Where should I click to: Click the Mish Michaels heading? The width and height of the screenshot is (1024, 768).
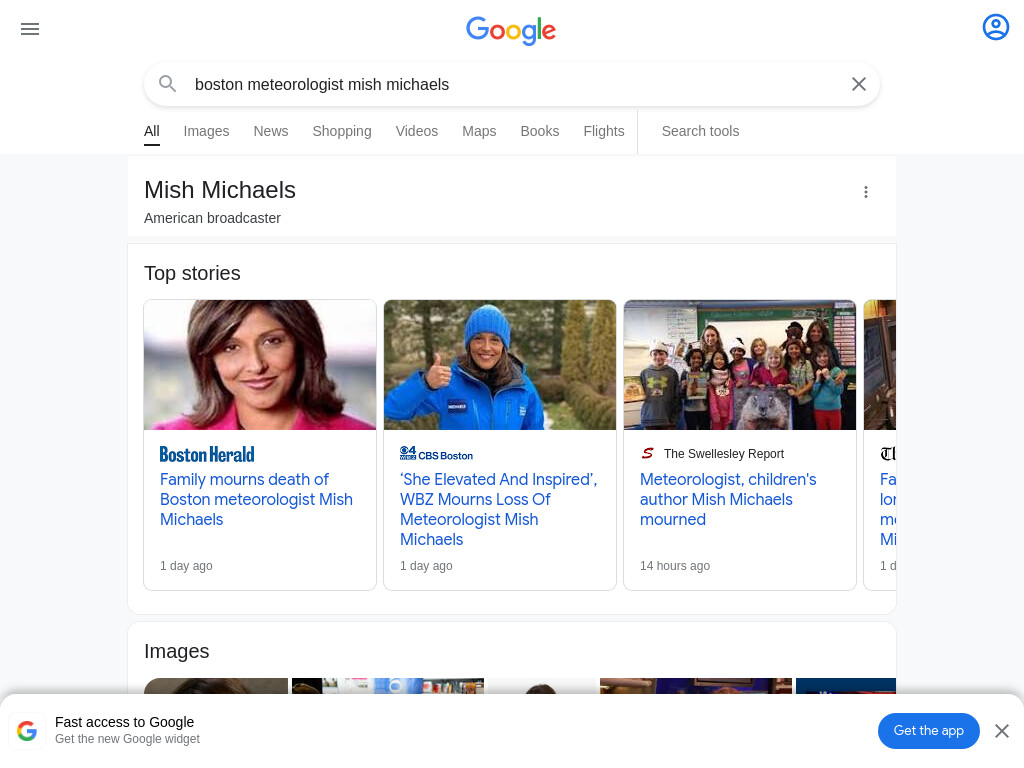point(220,190)
